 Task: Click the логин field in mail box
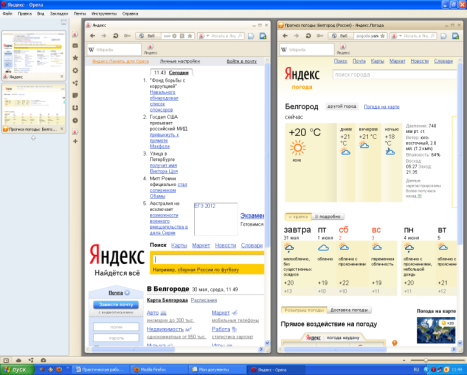116,327
